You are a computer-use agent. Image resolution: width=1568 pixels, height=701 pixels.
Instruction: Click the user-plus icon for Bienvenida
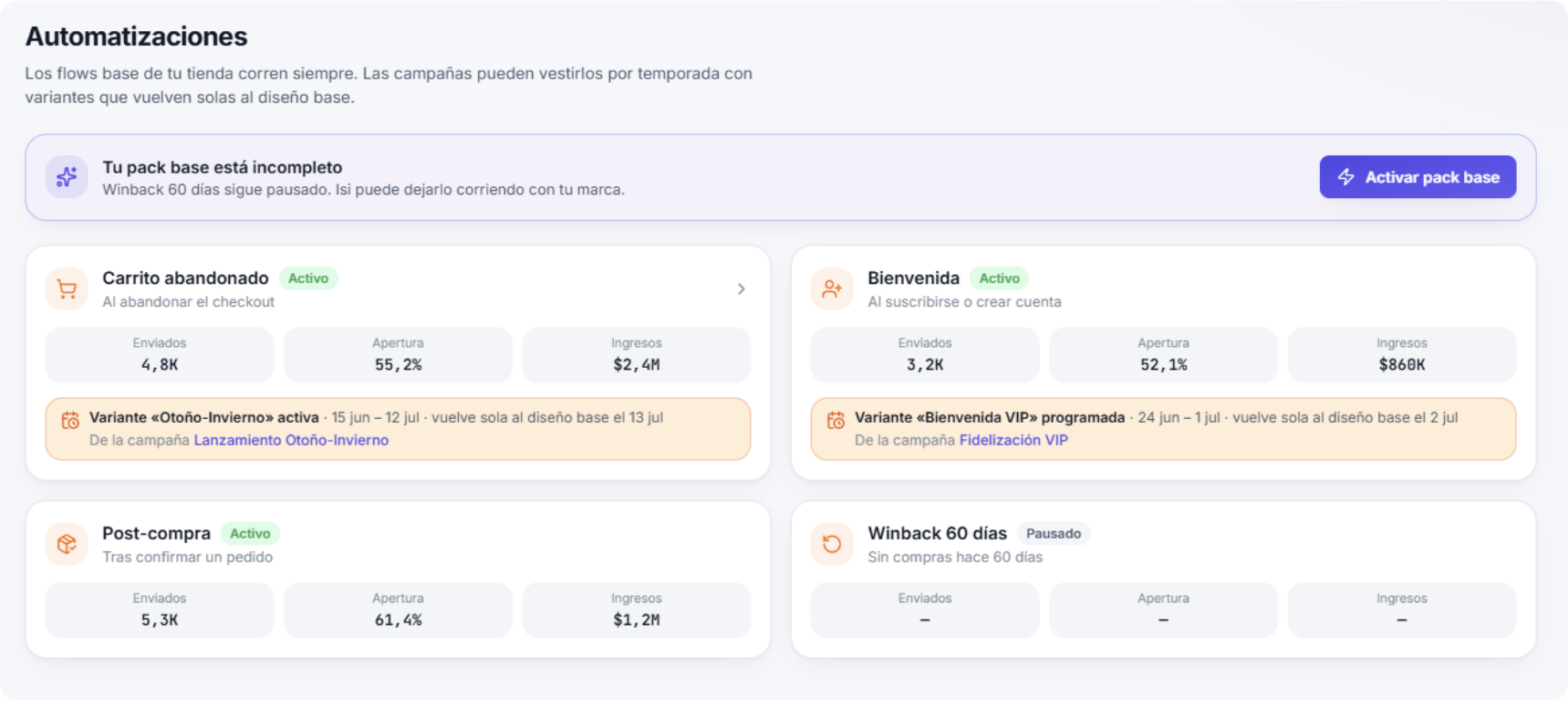[832, 289]
